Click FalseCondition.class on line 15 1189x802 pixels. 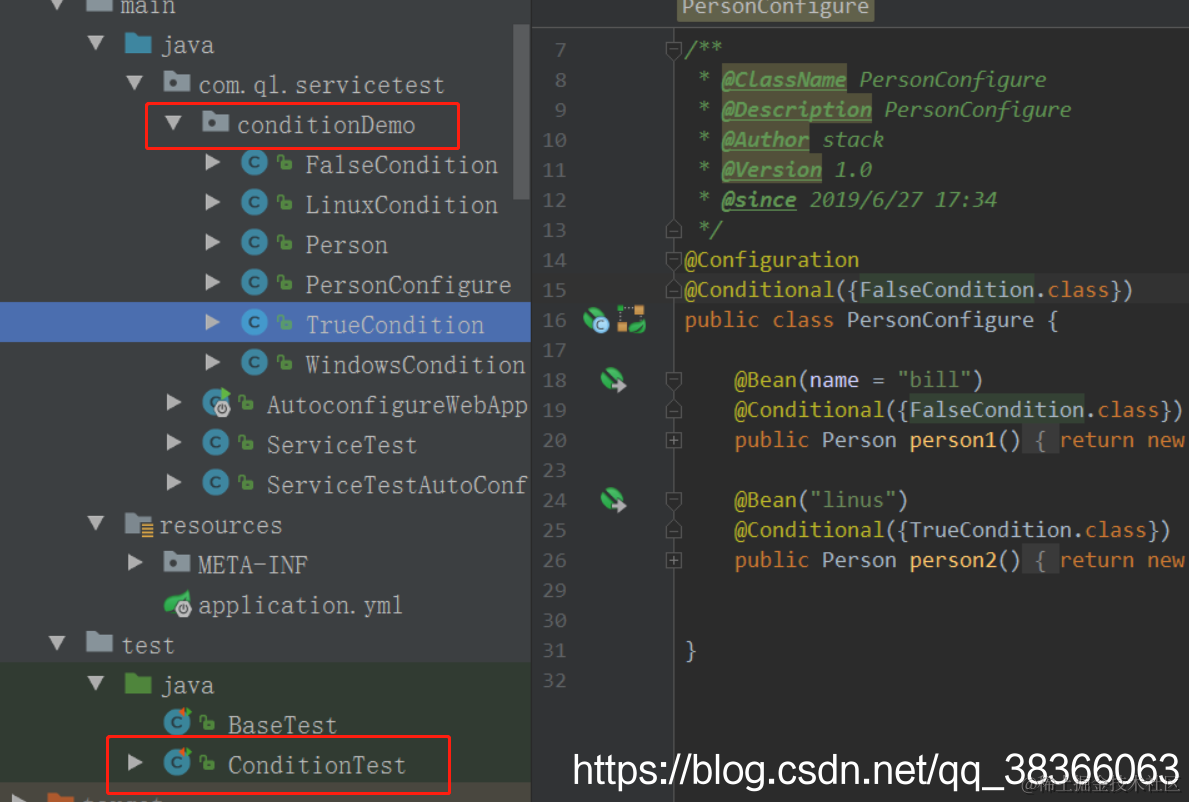(x=984, y=290)
